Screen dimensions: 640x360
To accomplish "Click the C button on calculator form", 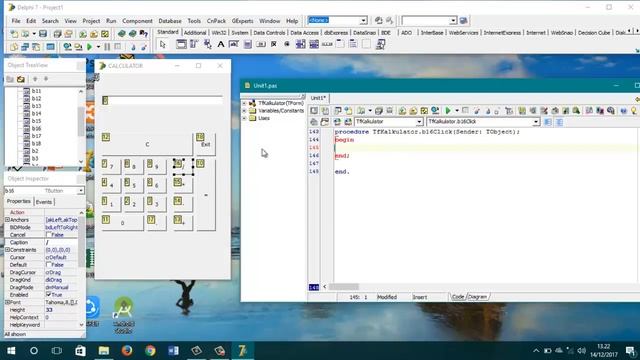I will tap(147, 144).
